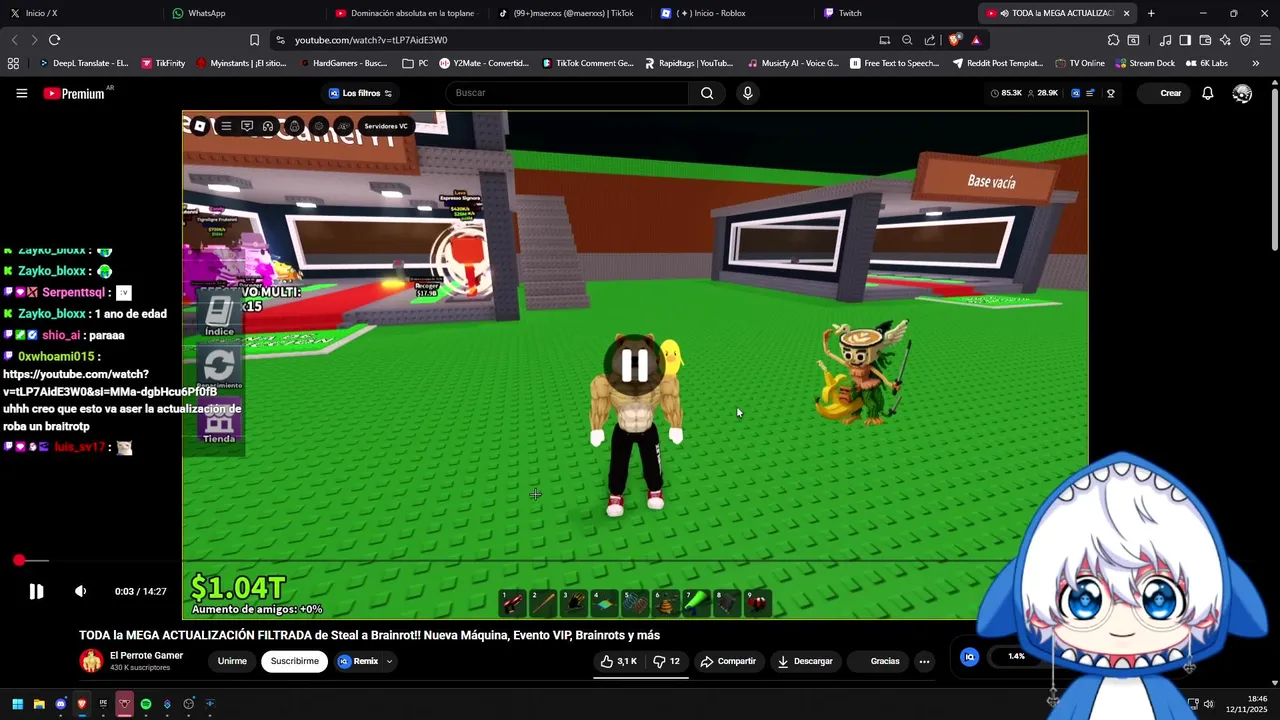Open the YouTube guide hamburger menu

(21, 93)
